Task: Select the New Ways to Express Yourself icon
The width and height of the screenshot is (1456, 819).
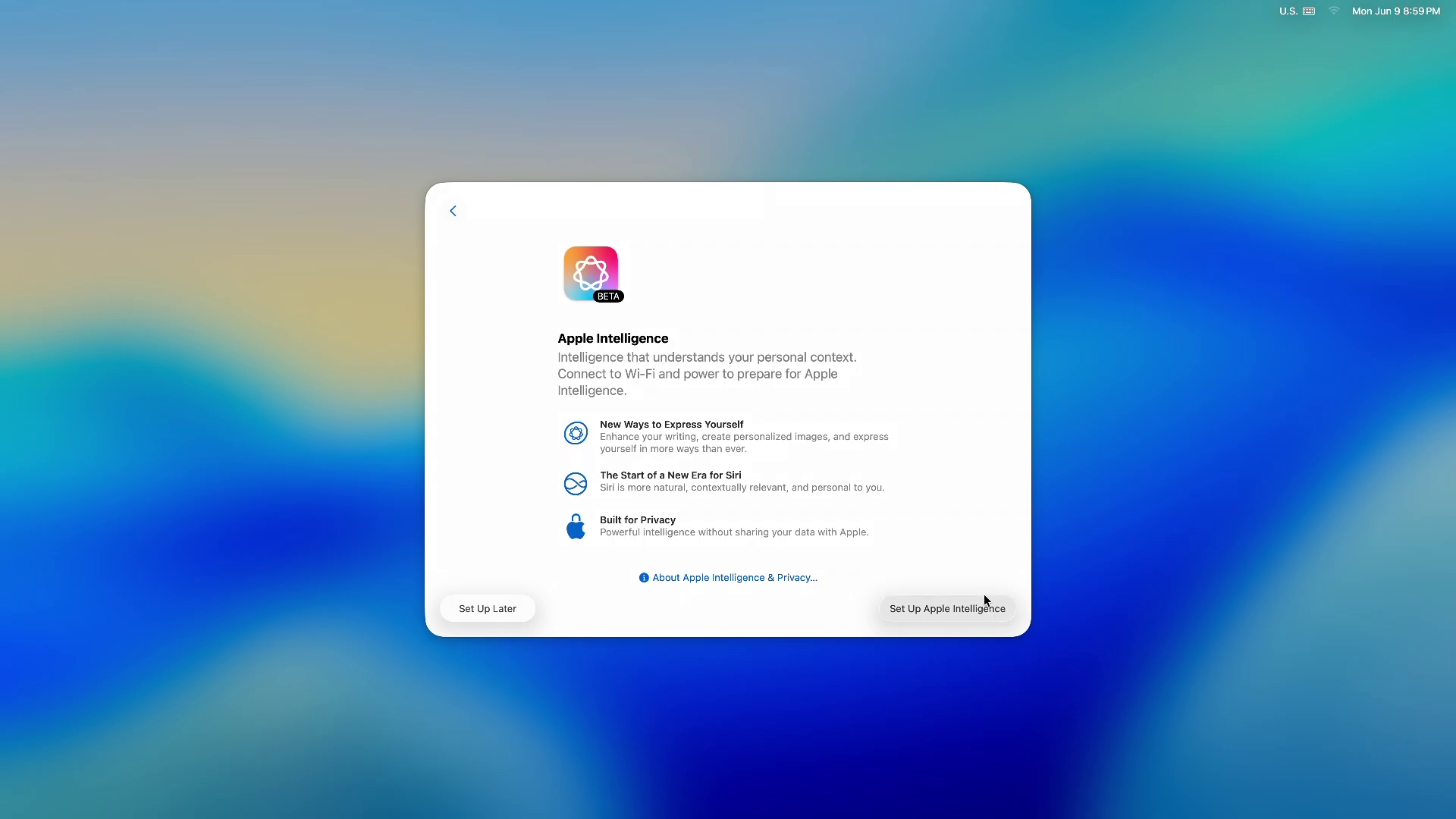Action: pyautogui.click(x=576, y=432)
